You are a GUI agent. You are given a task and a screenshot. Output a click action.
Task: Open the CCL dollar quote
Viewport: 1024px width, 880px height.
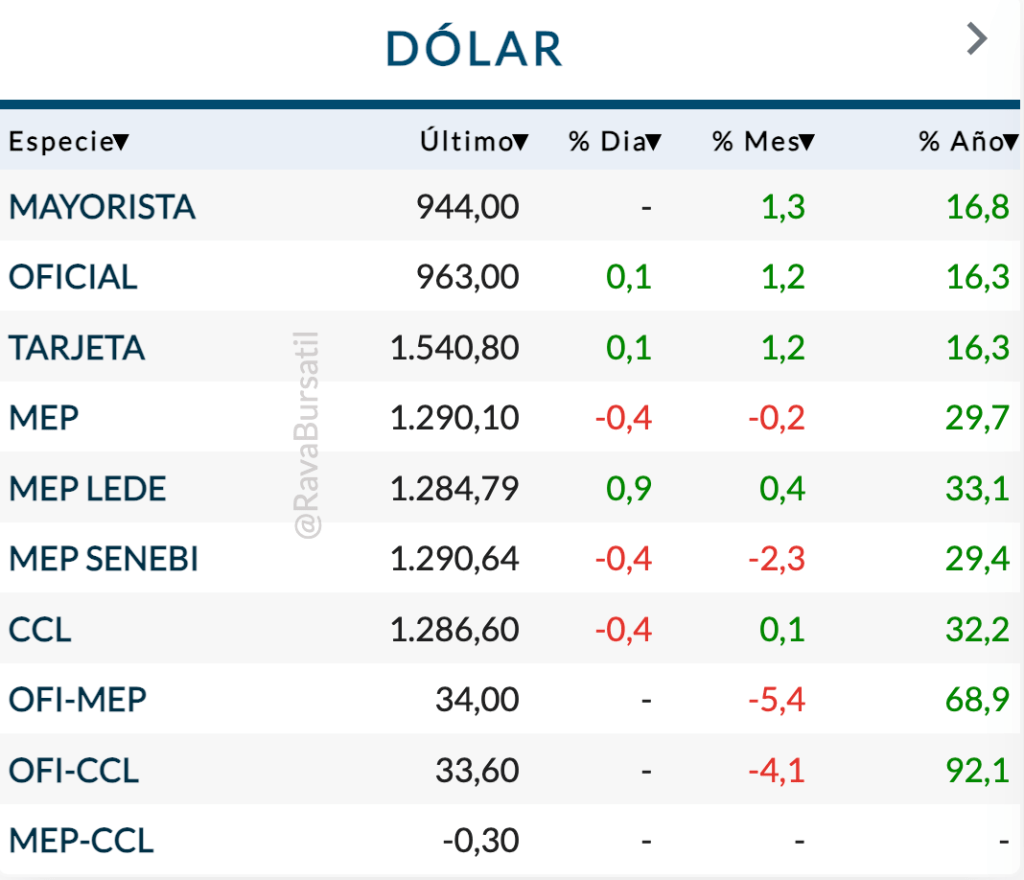pyautogui.click(x=40, y=630)
